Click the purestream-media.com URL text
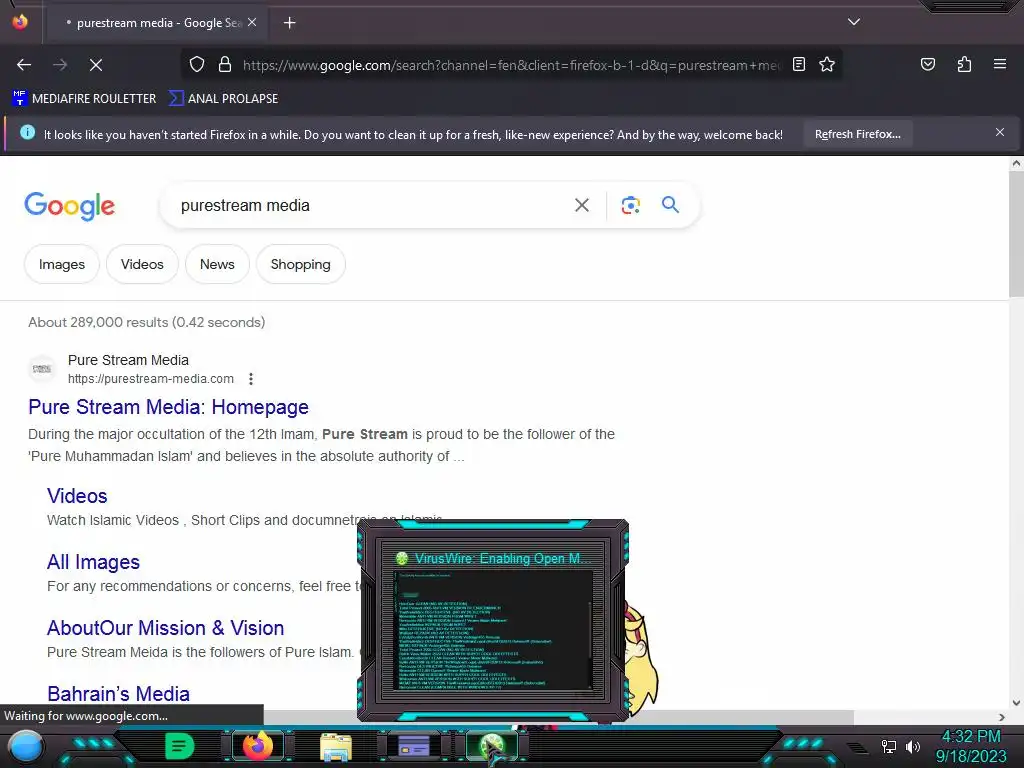This screenshot has width=1024, height=768. pos(151,379)
